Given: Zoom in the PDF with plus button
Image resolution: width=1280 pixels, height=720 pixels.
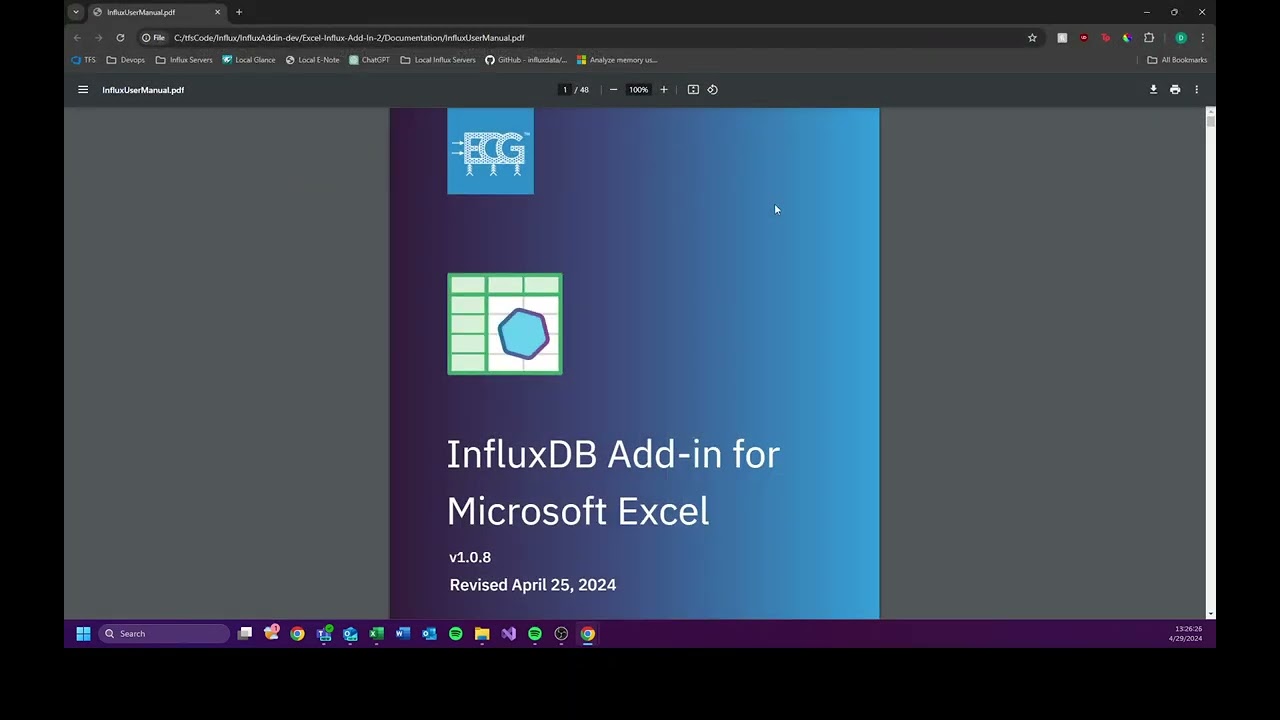Looking at the screenshot, I should pos(663,90).
